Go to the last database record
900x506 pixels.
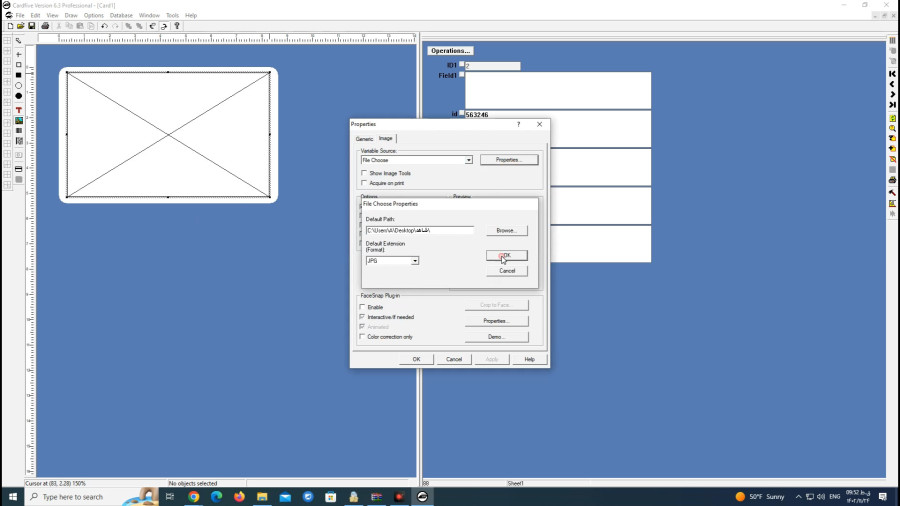point(893,105)
